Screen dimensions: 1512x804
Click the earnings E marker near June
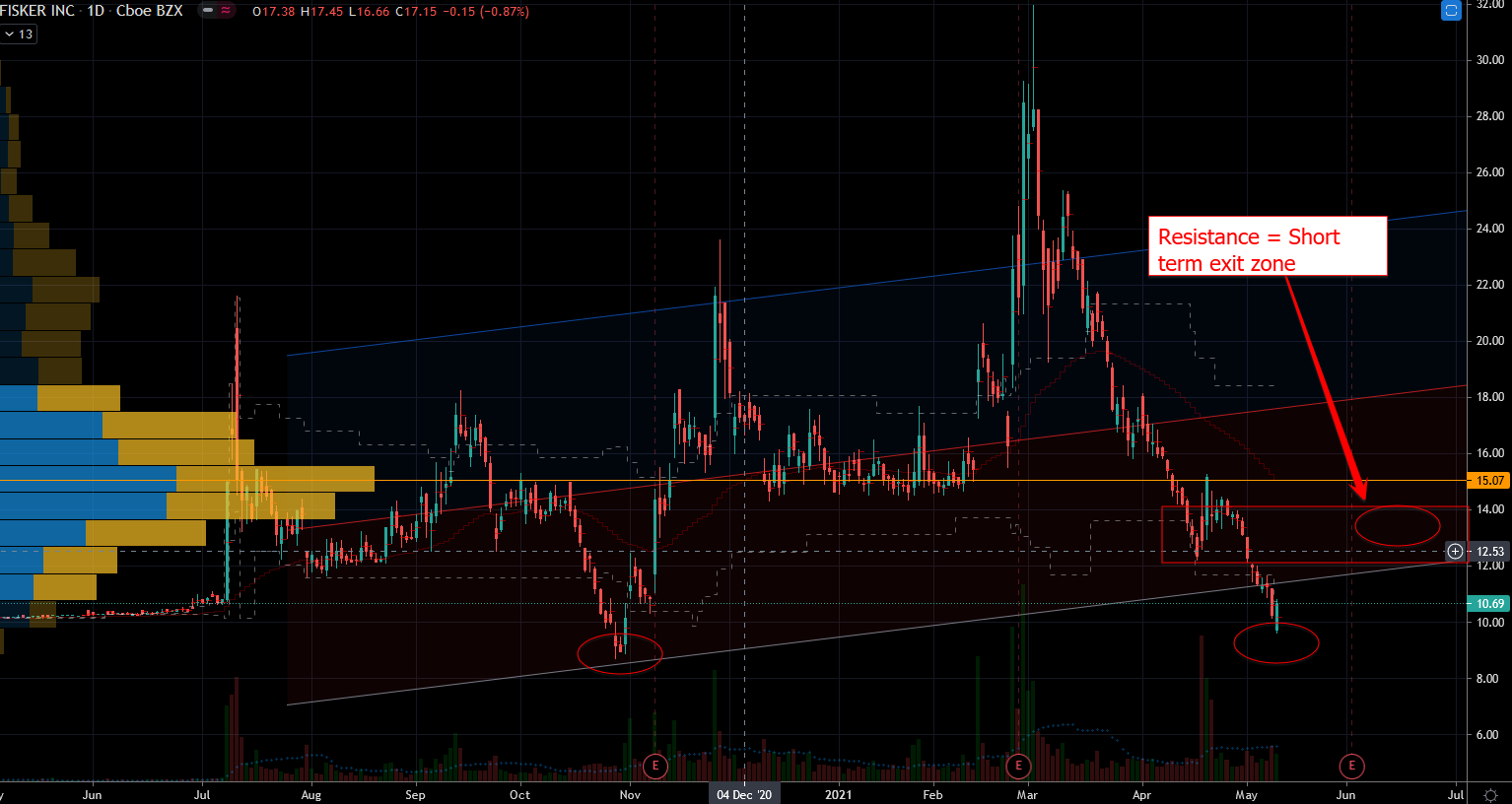pos(1351,766)
